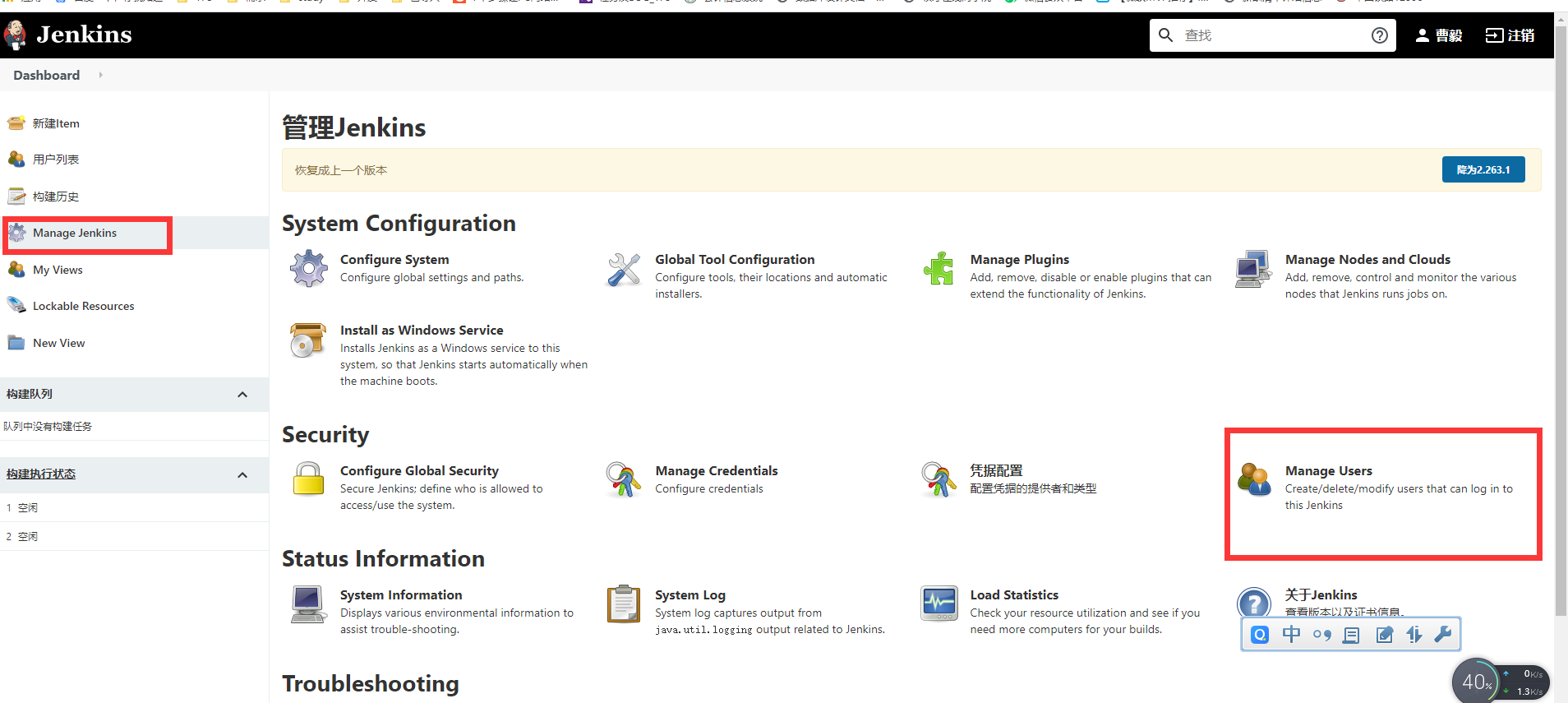
Task: Open the Dashboard breadcrumb
Action: point(46,75)
